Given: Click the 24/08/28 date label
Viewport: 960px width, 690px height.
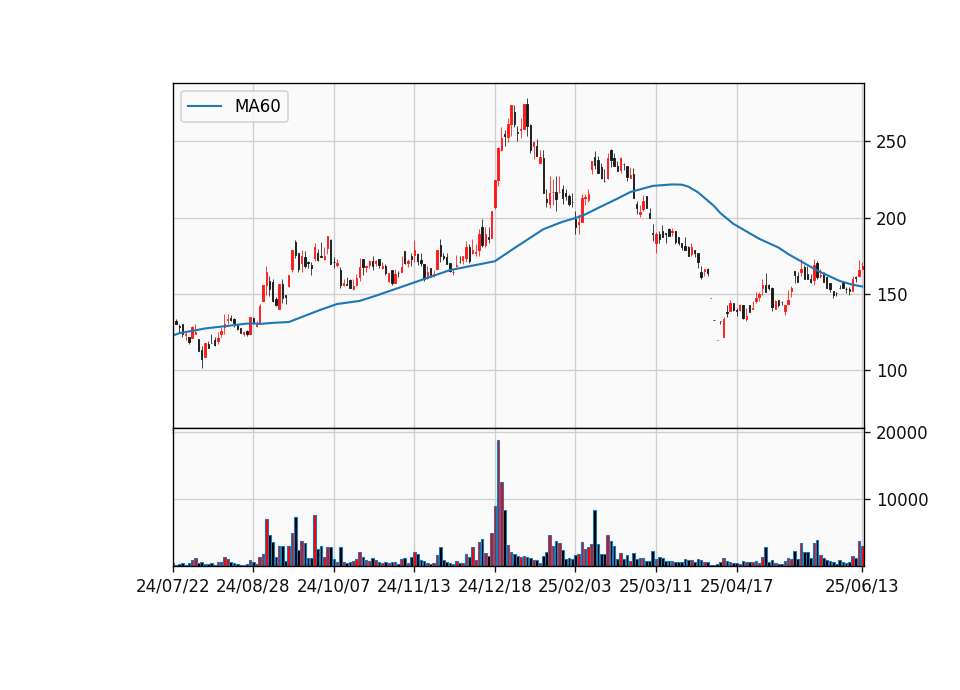Looking at the screenshot, I should click(253, 586).
